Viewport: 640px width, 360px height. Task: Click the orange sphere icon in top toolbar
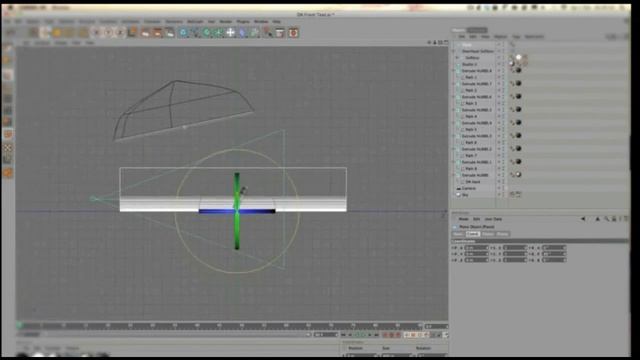click(x=57, y=32)
